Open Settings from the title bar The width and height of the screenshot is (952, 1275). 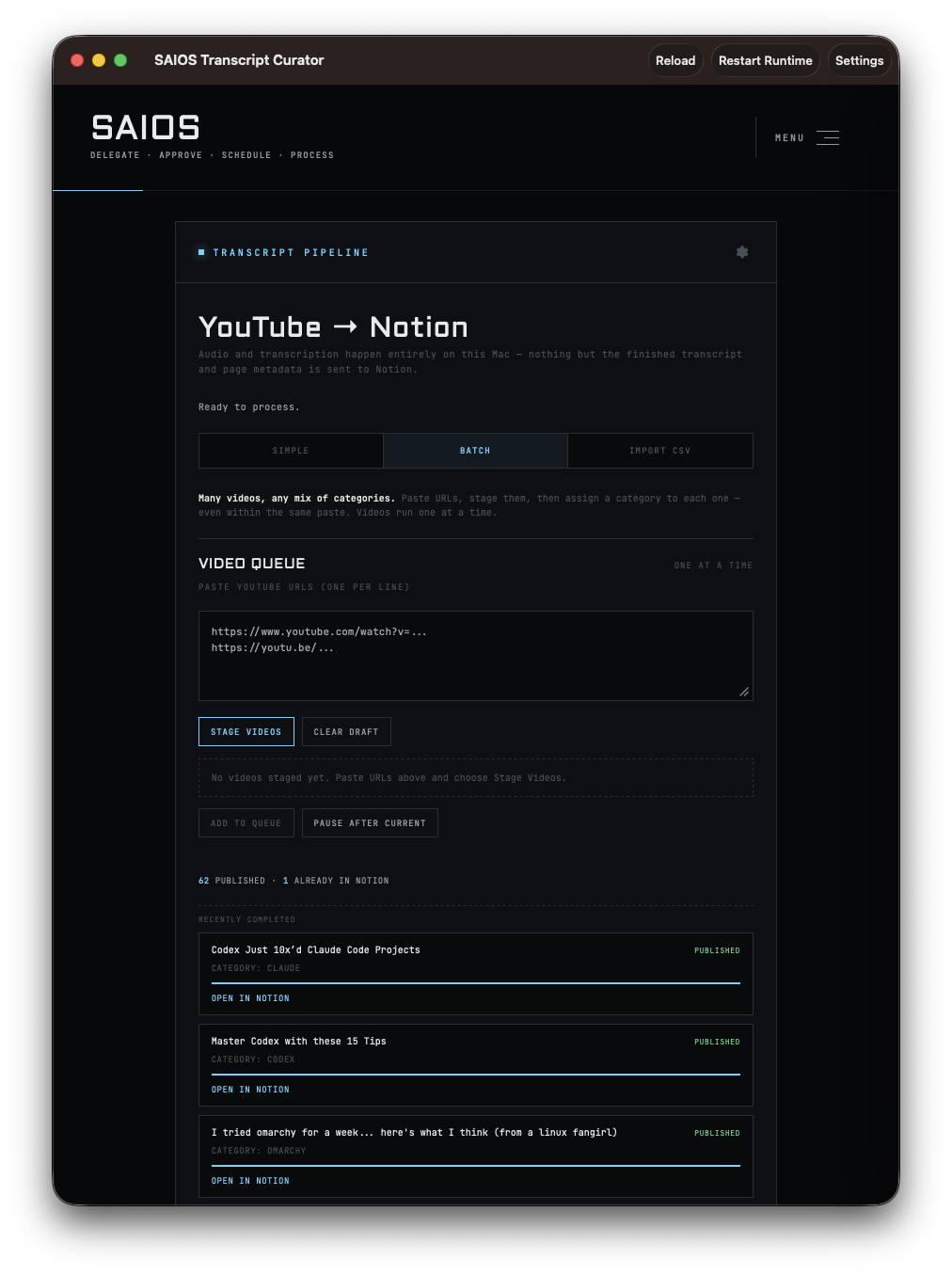pyautogui.click(x=860, y=60)
